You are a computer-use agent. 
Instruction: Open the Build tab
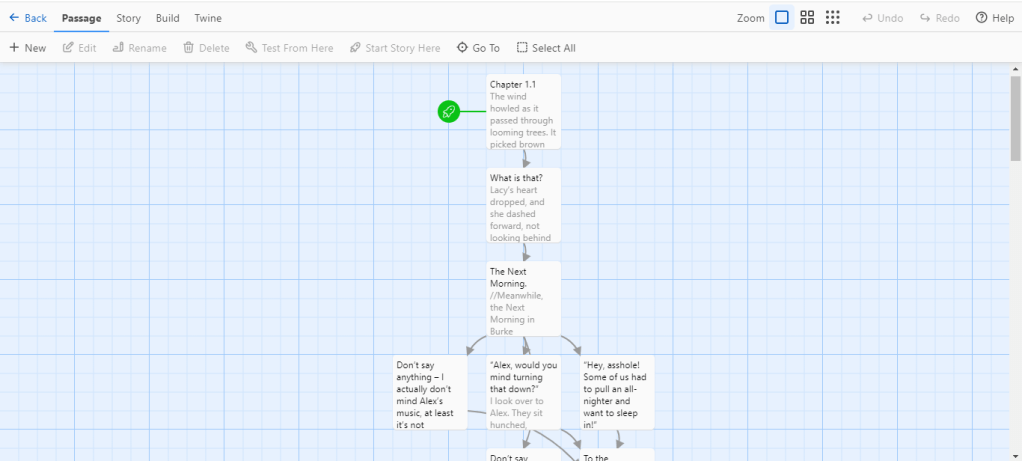pyautogui.click(x=168, y=18)
